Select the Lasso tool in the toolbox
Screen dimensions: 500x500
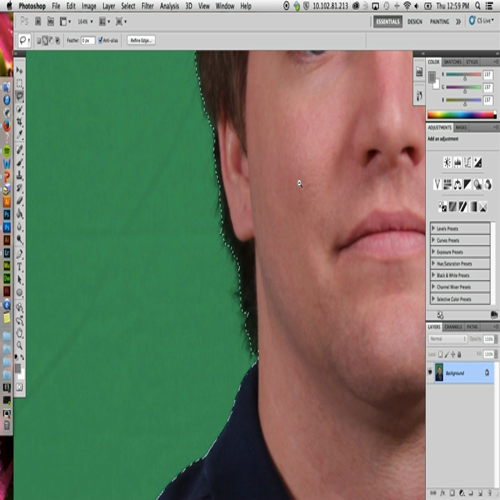[19, 96]
